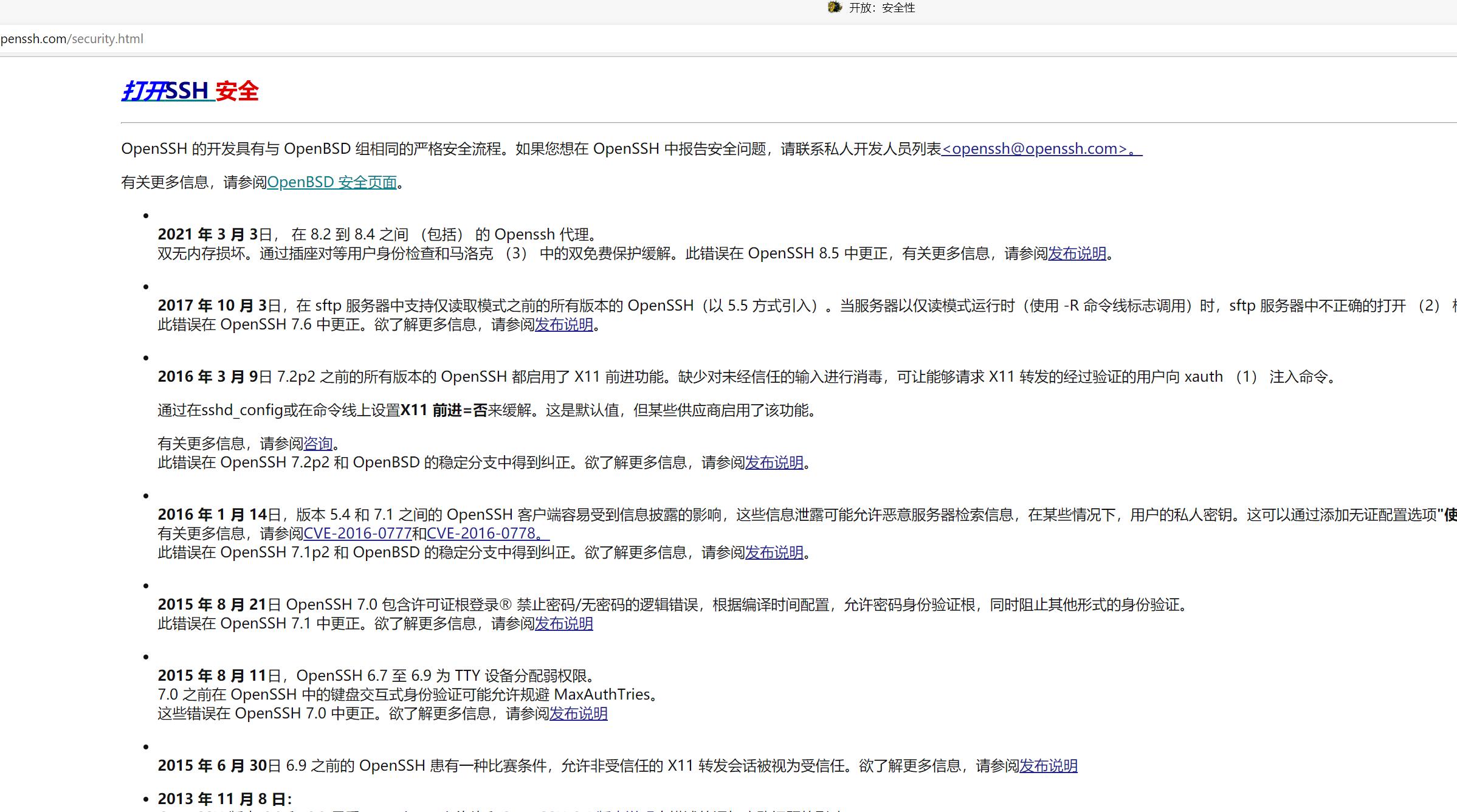
Task: Open 发布说明 link for 2021 年 3 月 3 entry
Action: click(1077, 253)
